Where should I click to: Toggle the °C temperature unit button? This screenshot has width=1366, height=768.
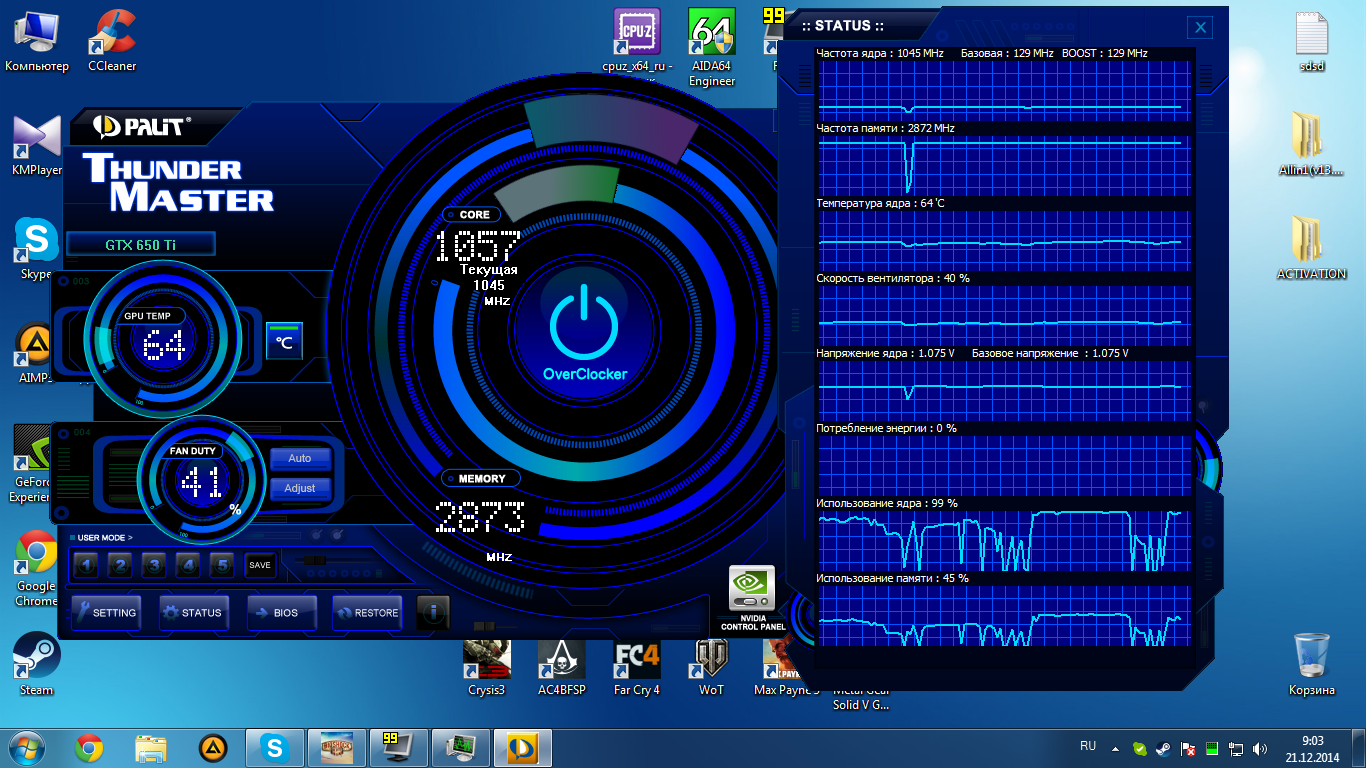point(284,341)
